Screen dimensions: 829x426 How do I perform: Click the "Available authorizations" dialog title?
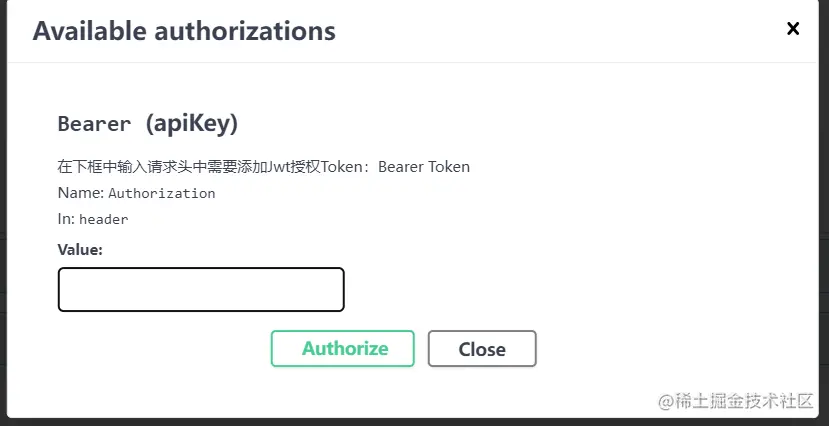tap(184, 31)
